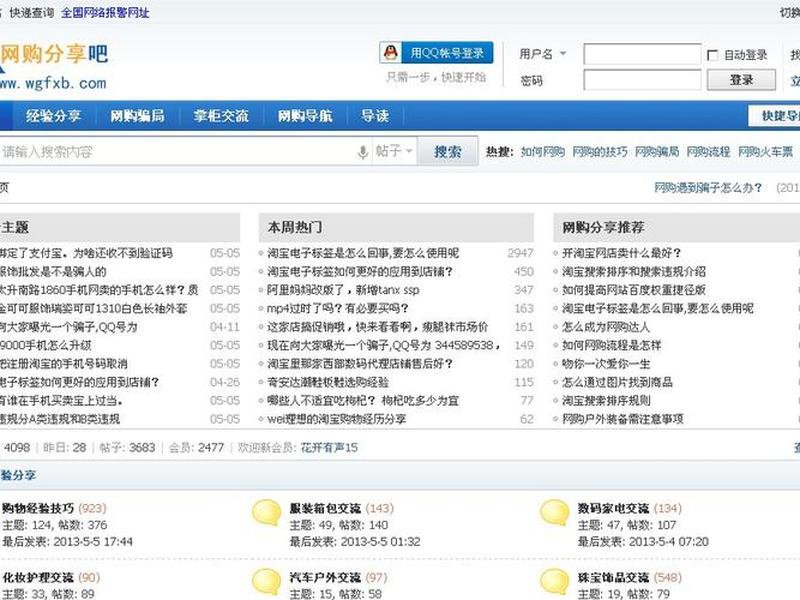Click hot search link 网购流程
The image size is (800, 600).
(708, 152)
